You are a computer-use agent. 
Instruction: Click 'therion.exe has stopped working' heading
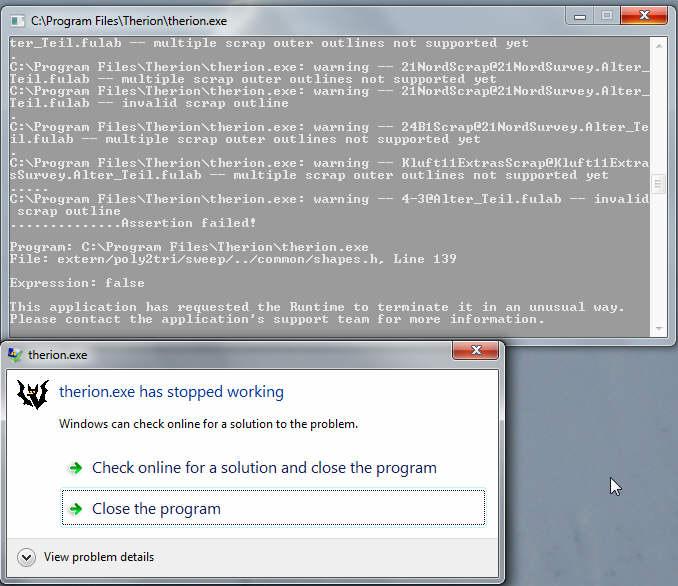click(171, 392)
